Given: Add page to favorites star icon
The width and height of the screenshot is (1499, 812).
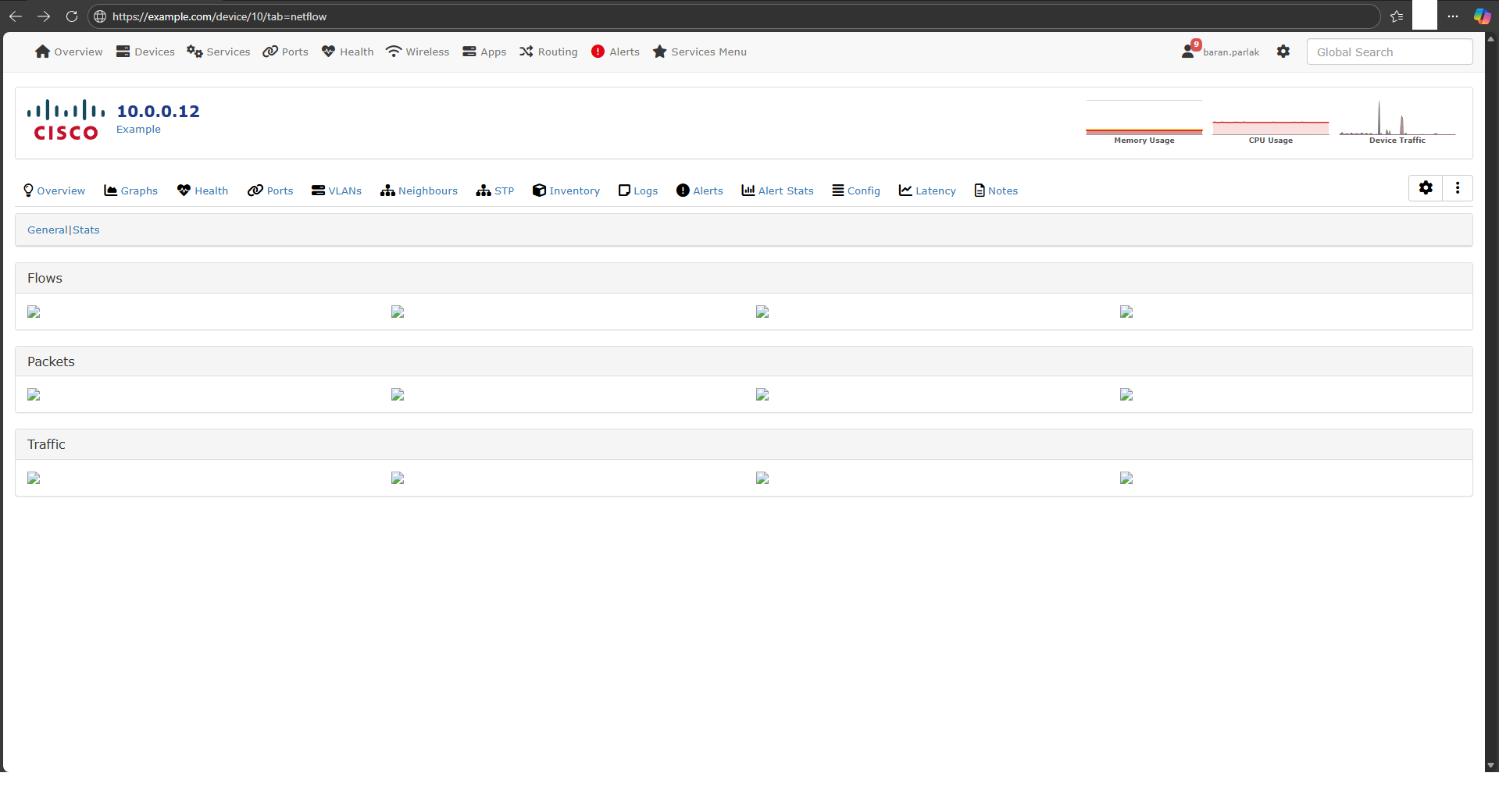Looking at the screenshot, I should (1397, 16).
